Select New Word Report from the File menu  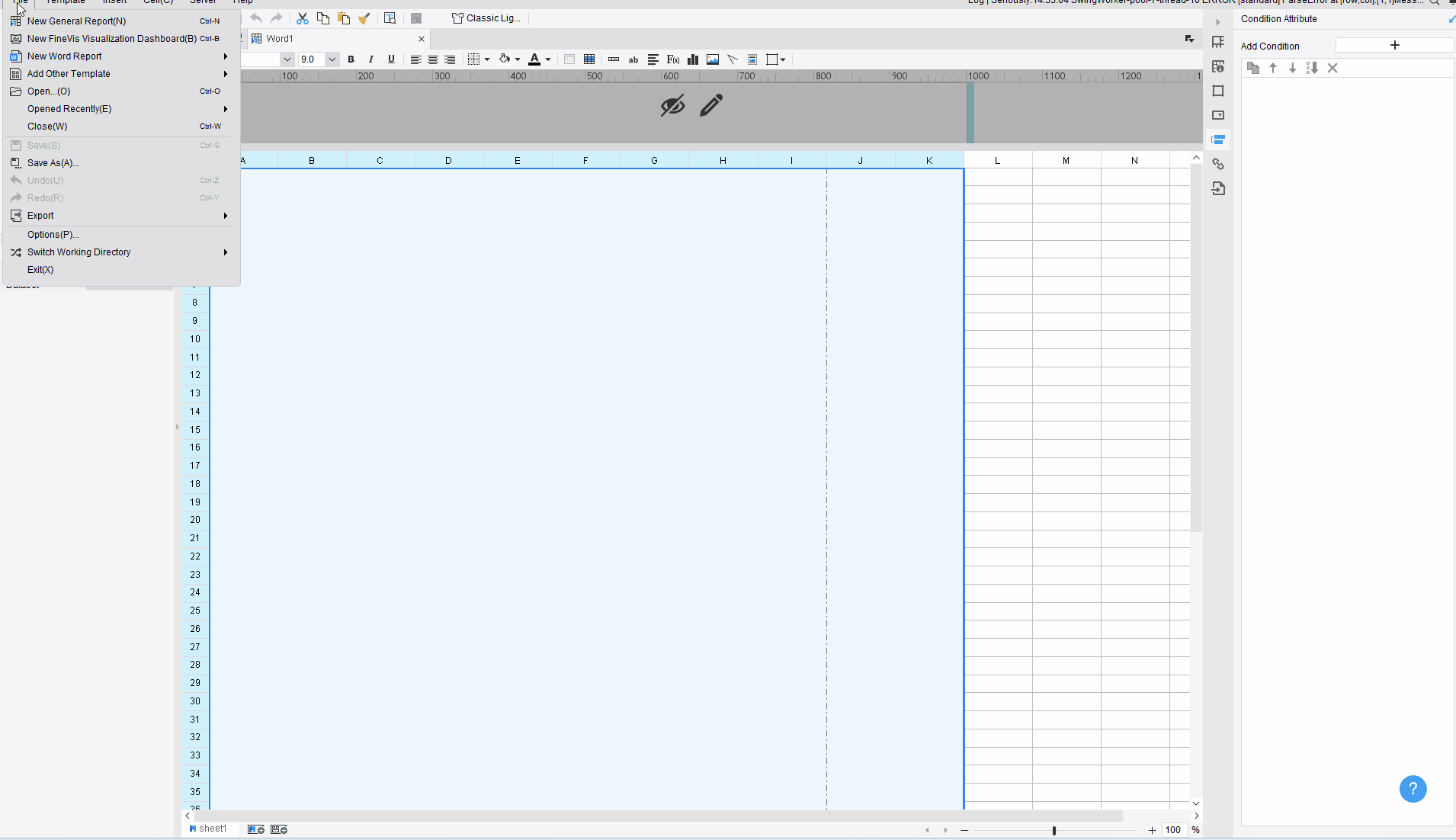[65, 56]
